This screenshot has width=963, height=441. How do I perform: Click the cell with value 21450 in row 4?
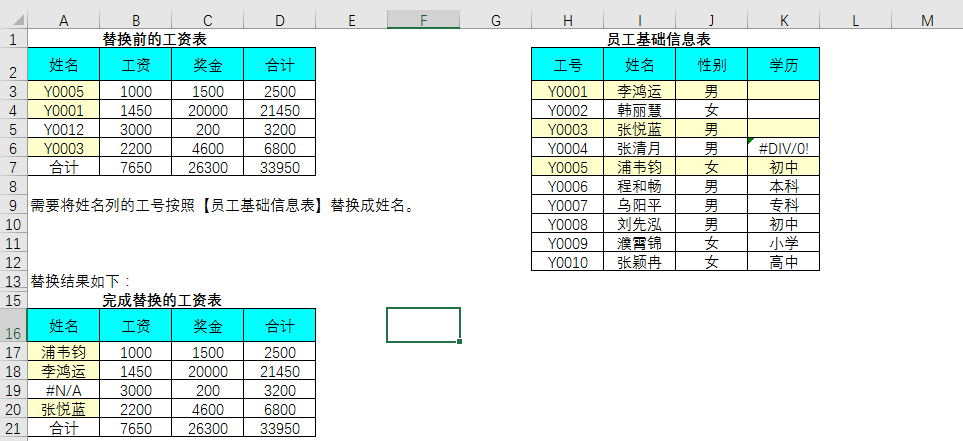279,110
